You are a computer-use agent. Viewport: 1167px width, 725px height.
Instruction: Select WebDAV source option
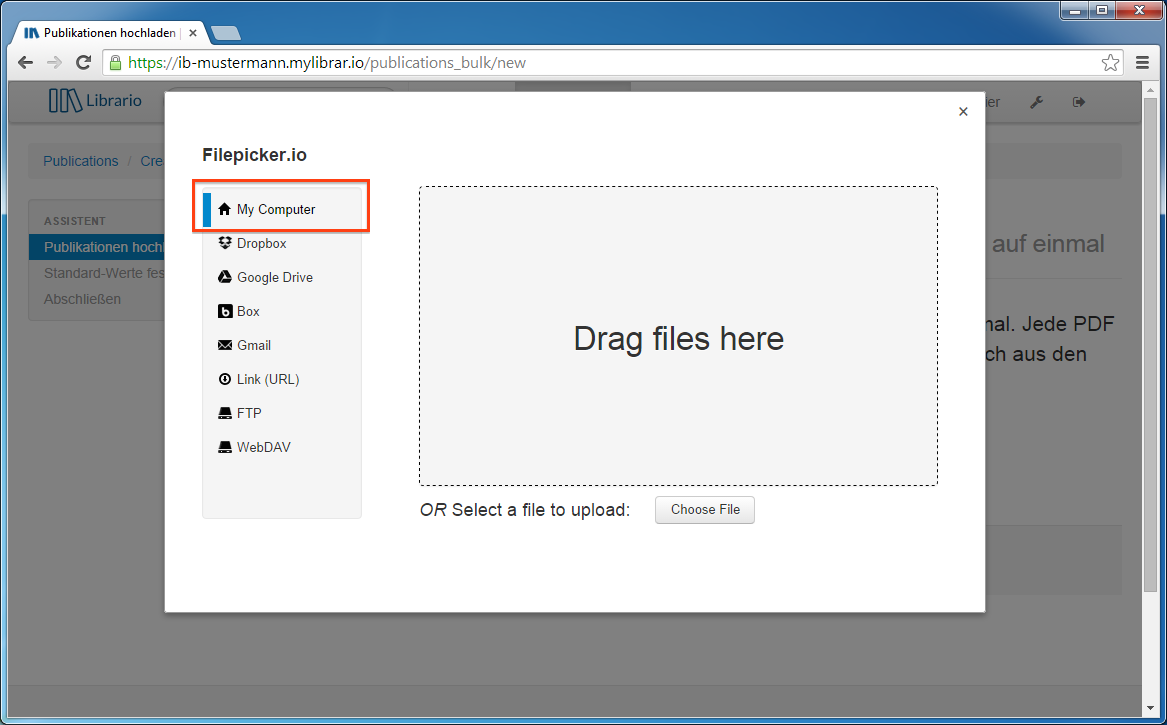[282, 447]
